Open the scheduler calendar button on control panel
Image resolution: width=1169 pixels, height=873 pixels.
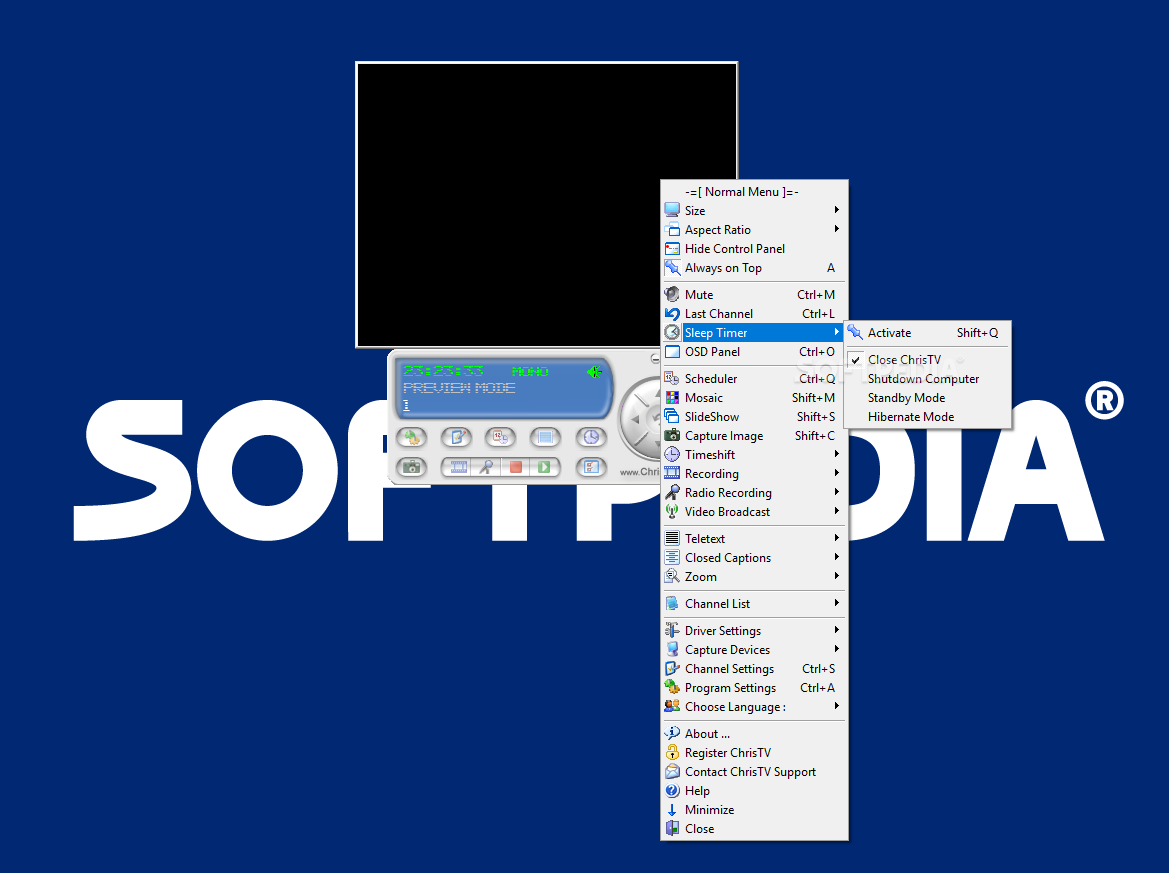[500, 437]
